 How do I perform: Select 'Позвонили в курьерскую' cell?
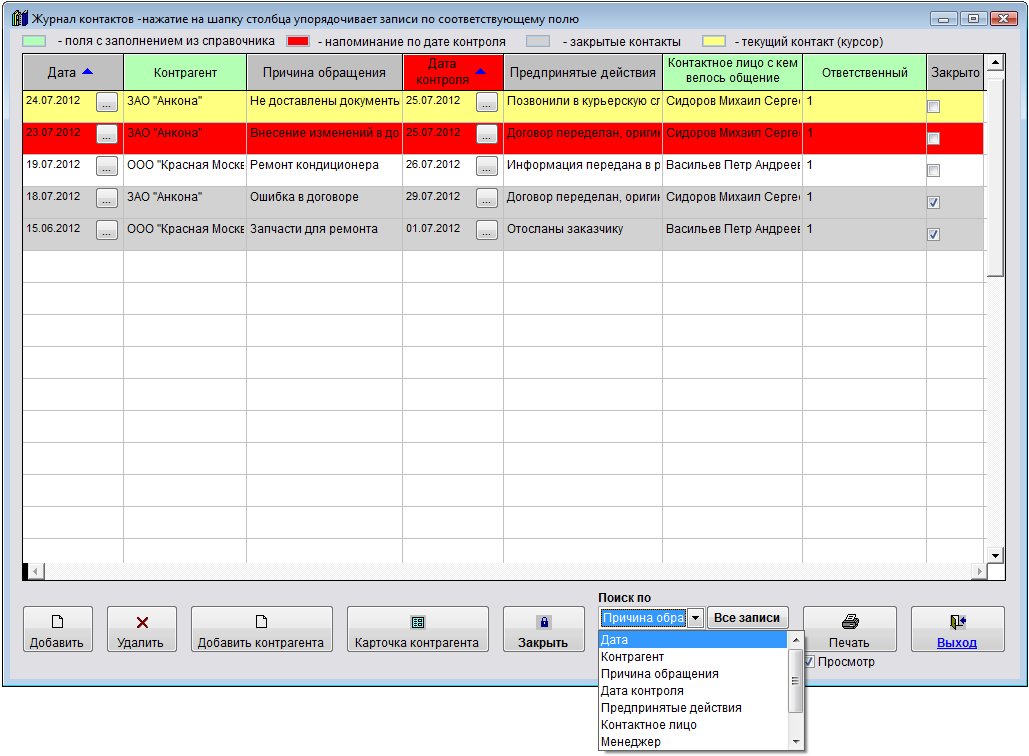583,106
